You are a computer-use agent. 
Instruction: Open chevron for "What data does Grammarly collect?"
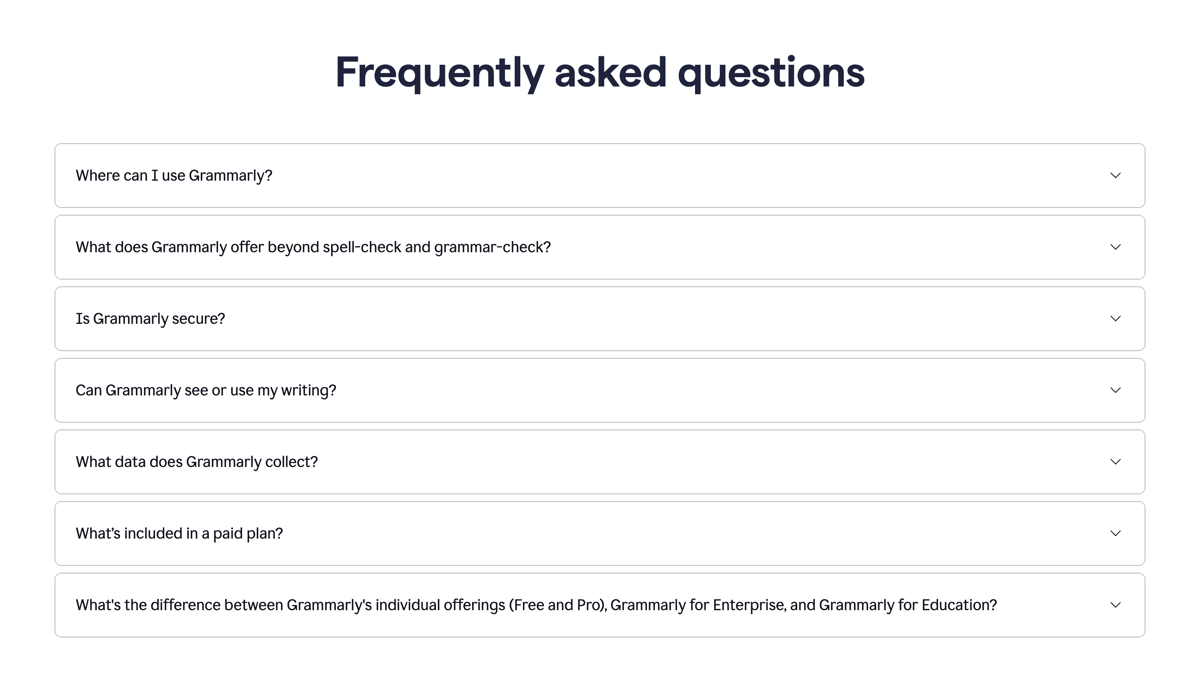tap(1115, 461)
